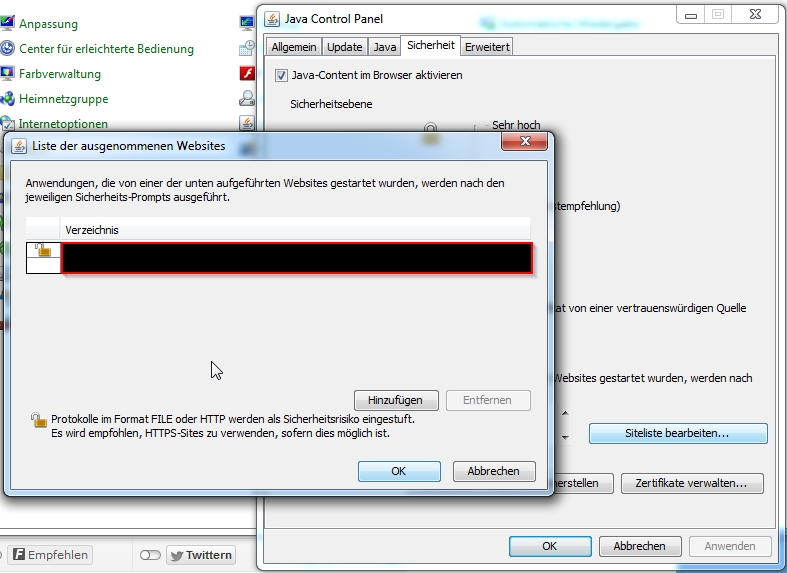
Task: Toggle Java-Content im Browser aktivieren checkbox
Action: click(281, 75)
